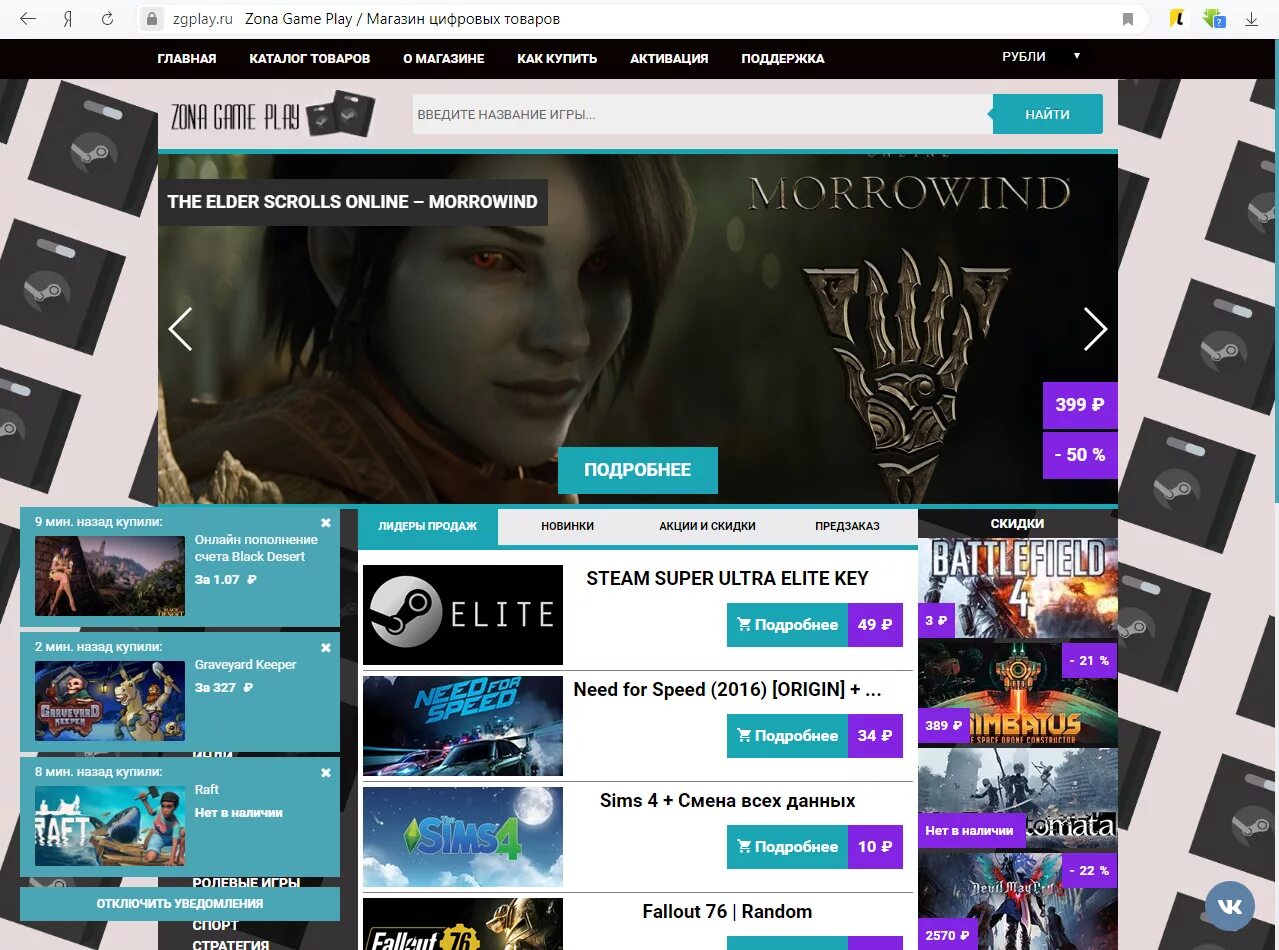This screenshot has width=1279, height=950.
Task: Open ПОДДЕРЖКА menu item
Action: (x=783, y=59)
